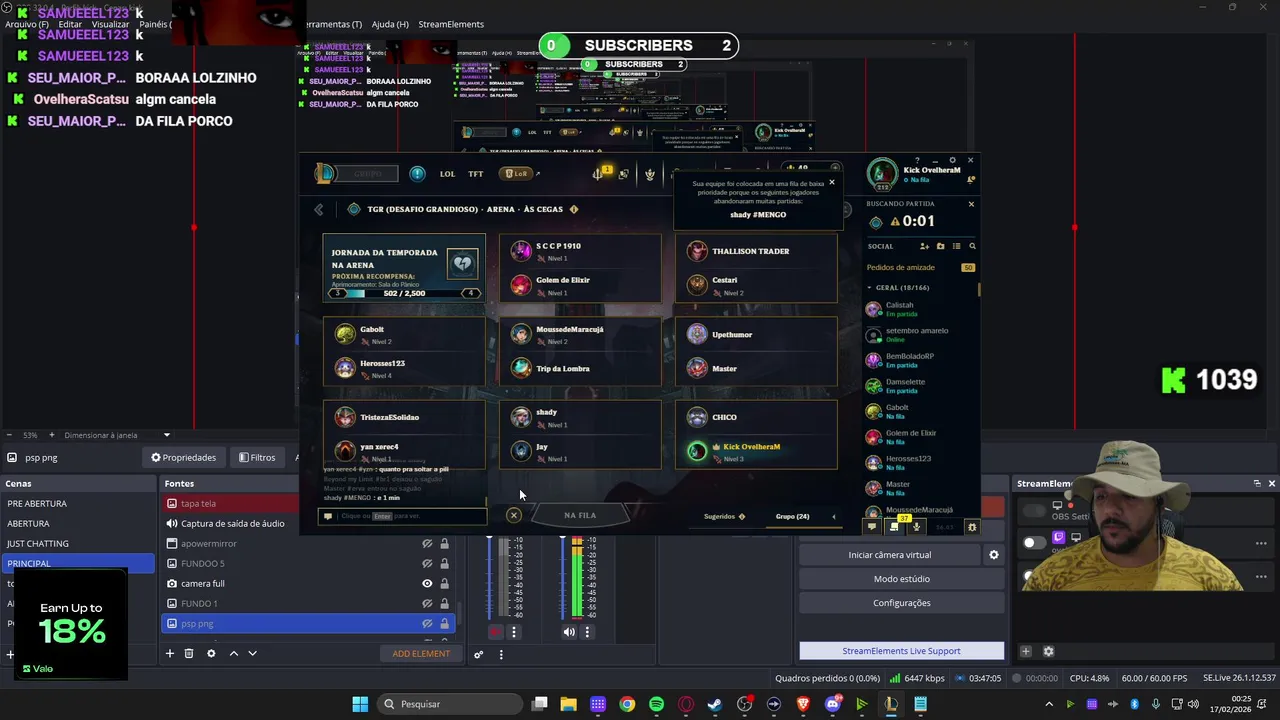Open the audio mixer three-dot menu at bottom
This screenshot has height=720, width=1280.
(x=501, y=654)
